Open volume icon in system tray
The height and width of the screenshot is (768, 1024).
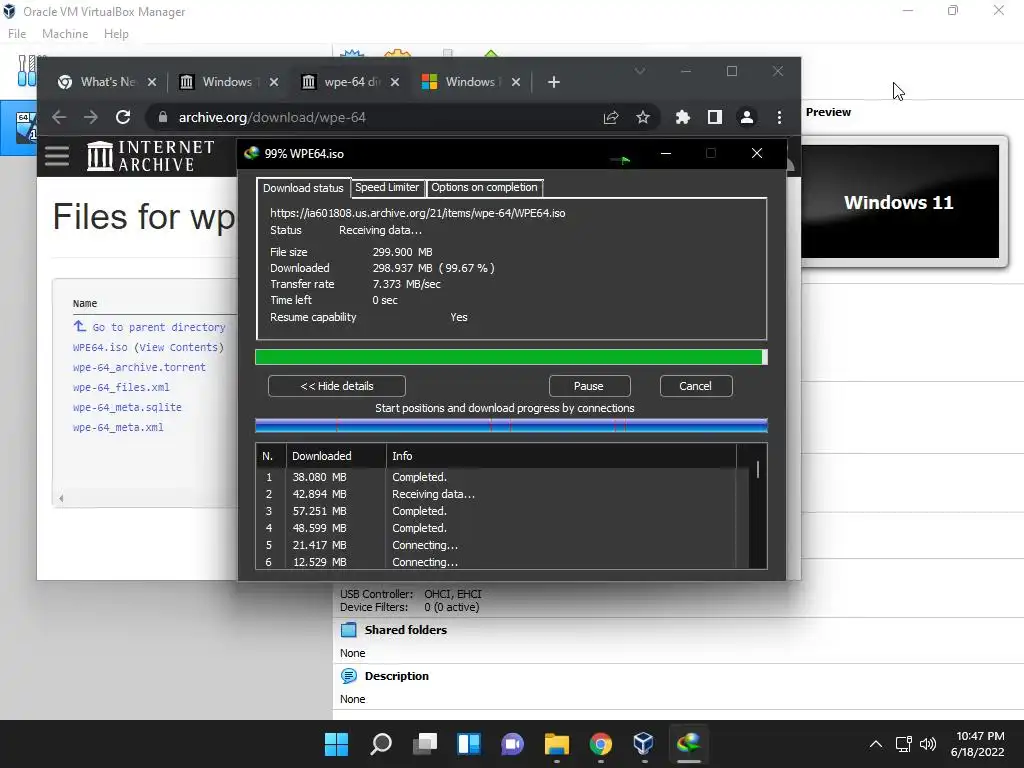pyautogui.click(x=928, y=743)
